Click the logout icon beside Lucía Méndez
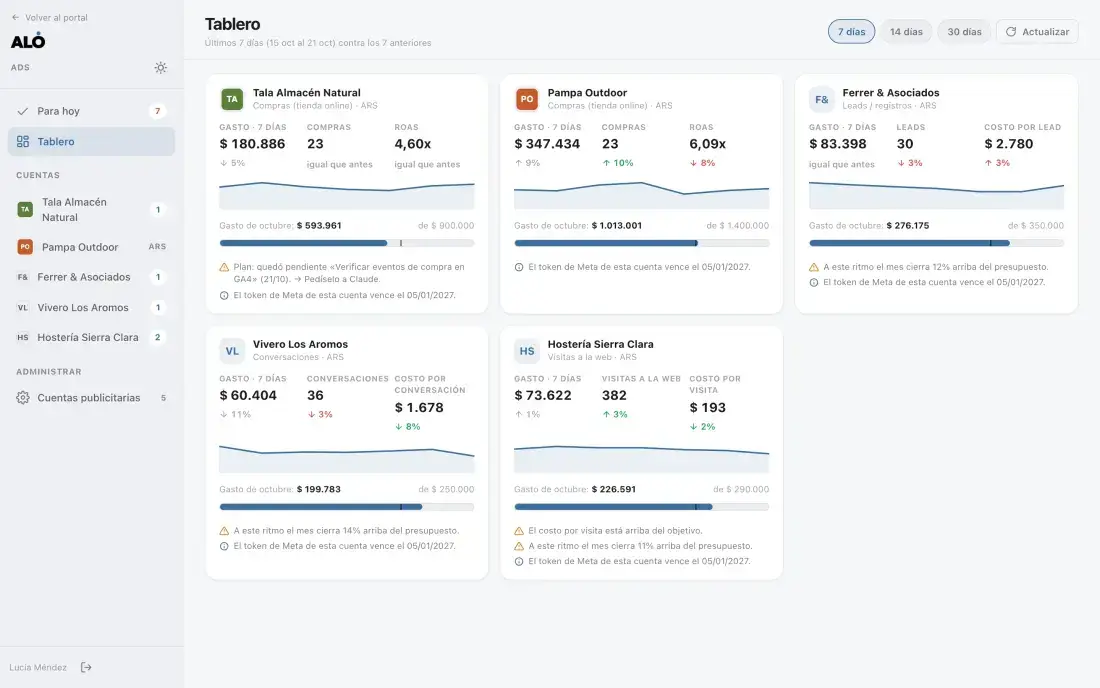Image resolution: width=1100 pixels, height=688 pixels. [86, 668]
